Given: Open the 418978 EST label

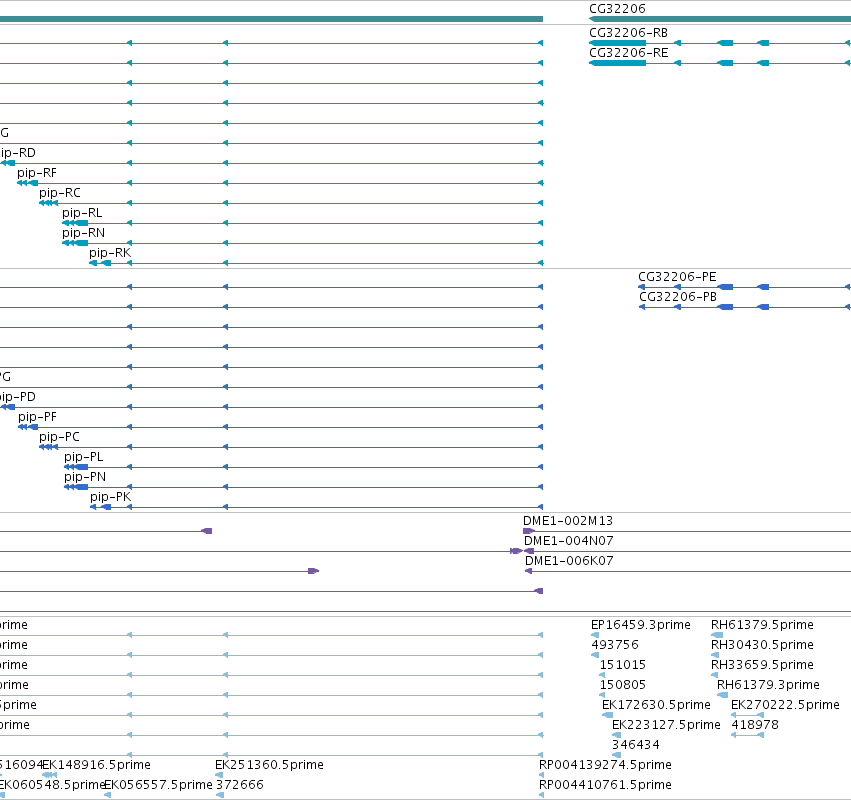Looking at the screenshot, I should tap(755, 725).
